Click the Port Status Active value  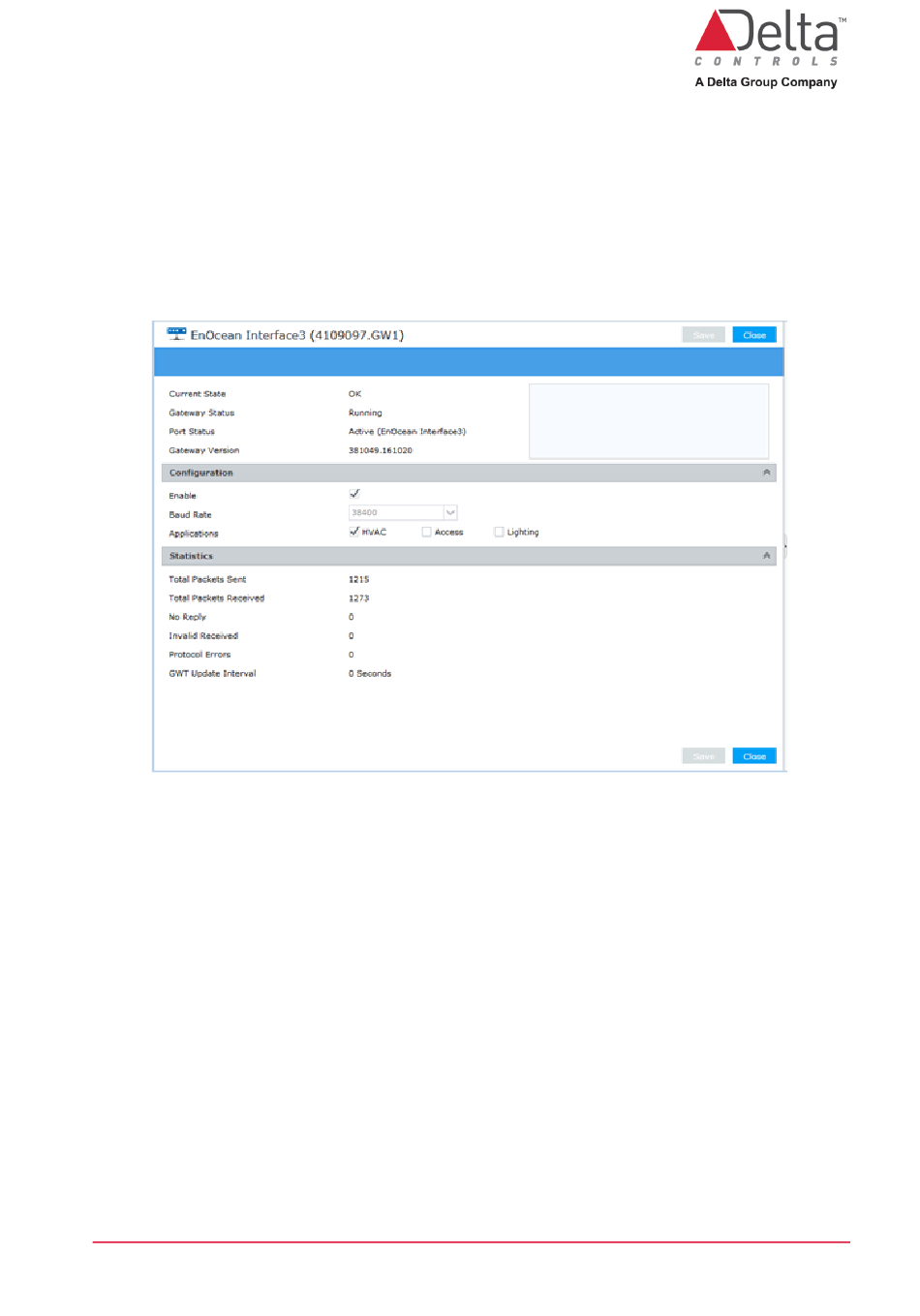click(407, 432)
